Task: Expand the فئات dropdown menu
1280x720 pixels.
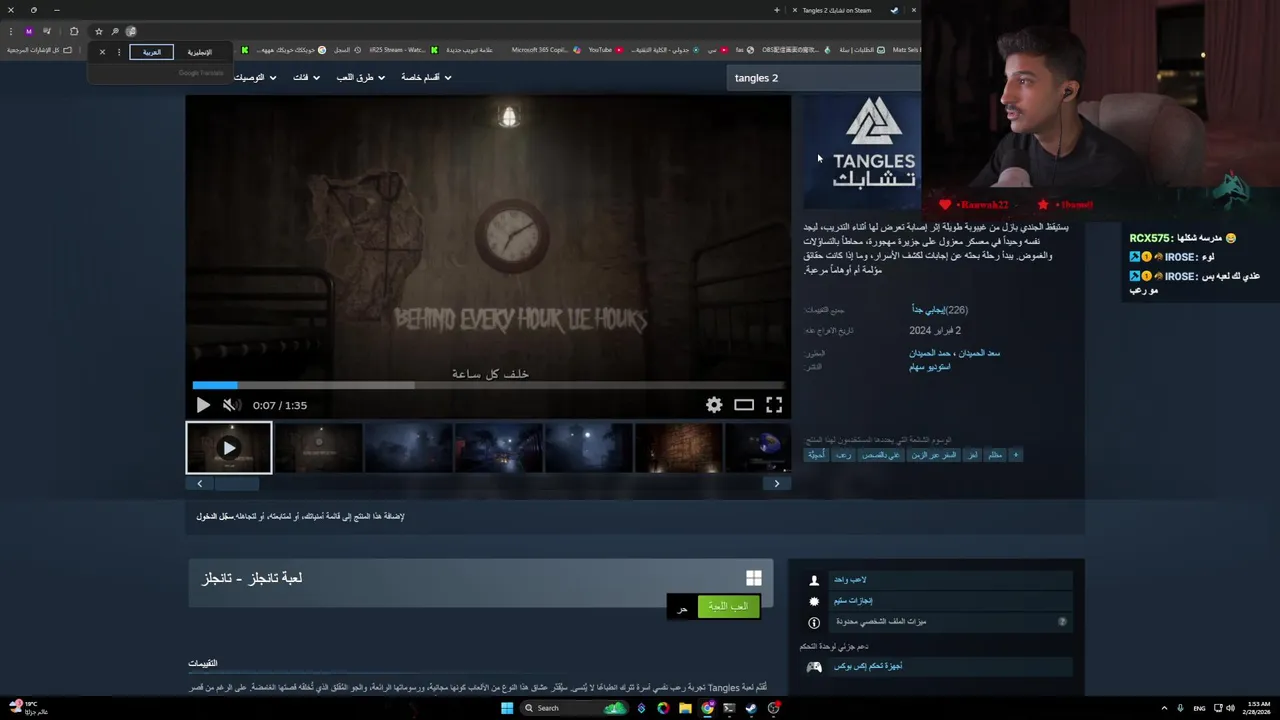Action: tap(306, 78)
